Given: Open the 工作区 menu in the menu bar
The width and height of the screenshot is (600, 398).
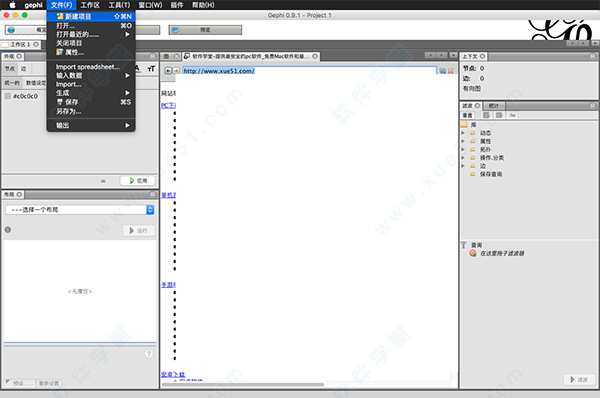Looking at the screenshot, I should pyautogui.click(x=90, y=5).
